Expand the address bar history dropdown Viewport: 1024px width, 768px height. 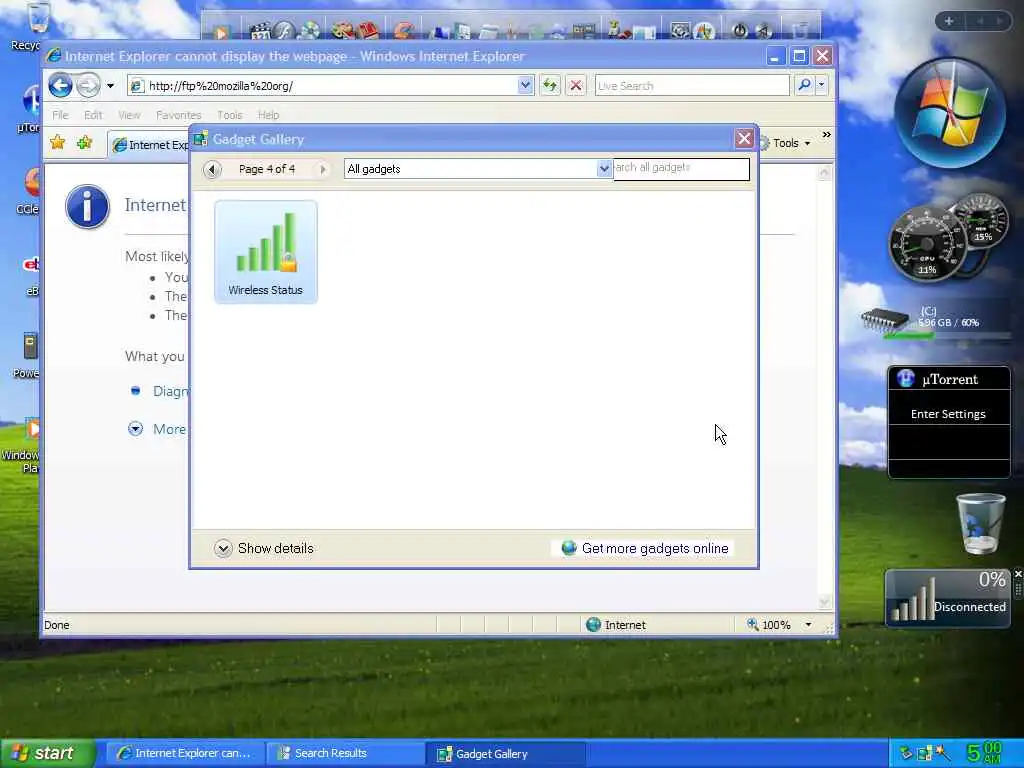click(x=525, y=86)
